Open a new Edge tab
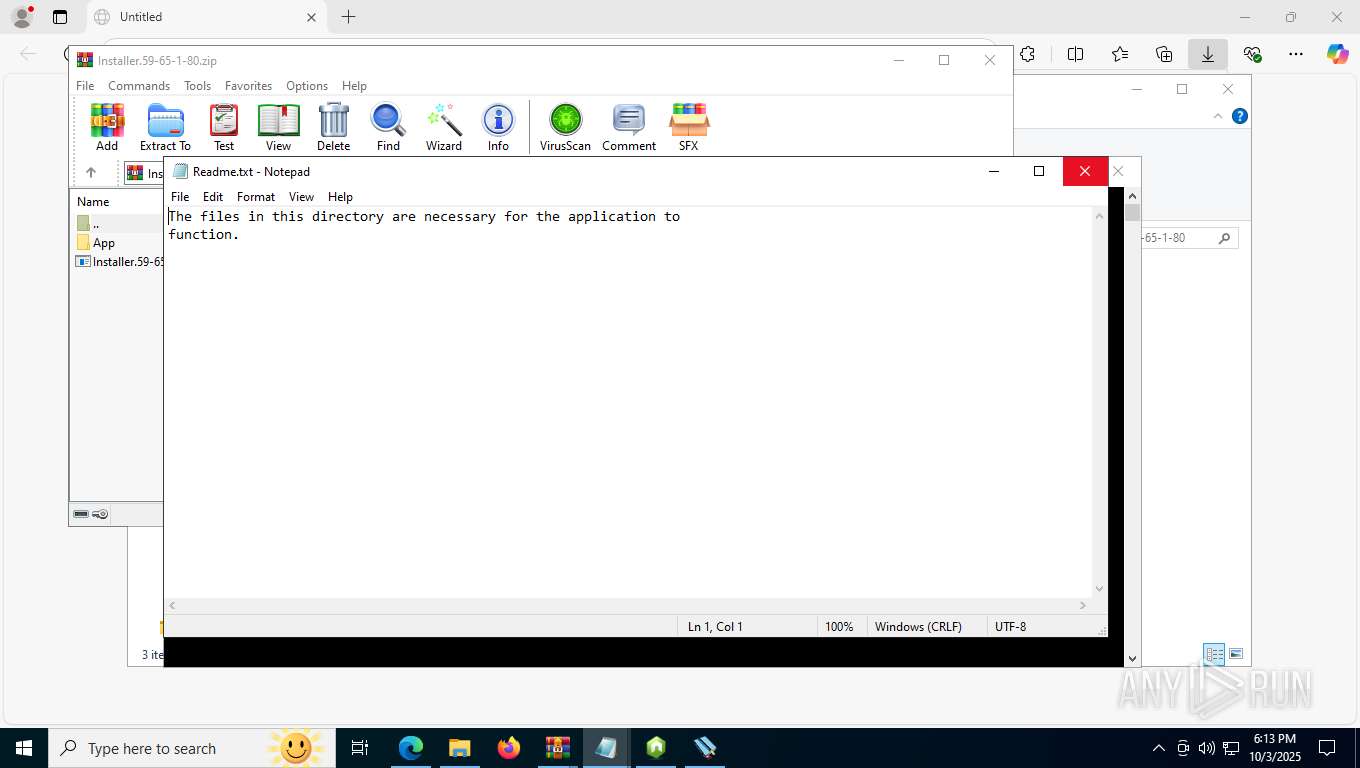 [x=348, y=17]
